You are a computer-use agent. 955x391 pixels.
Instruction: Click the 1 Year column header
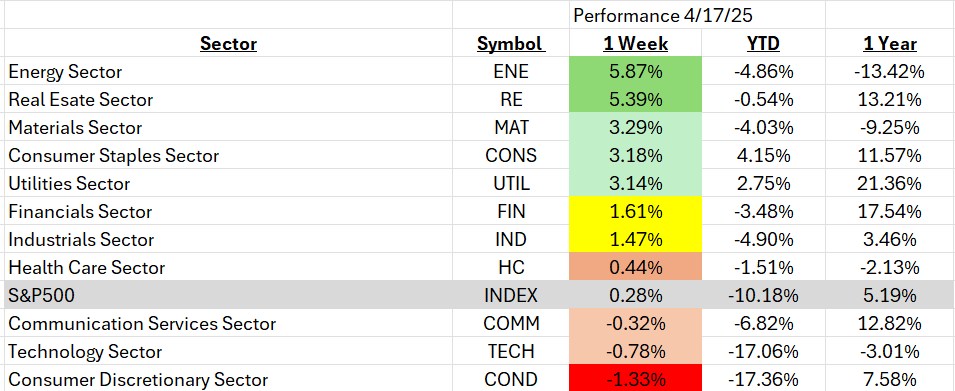[890, 44]
